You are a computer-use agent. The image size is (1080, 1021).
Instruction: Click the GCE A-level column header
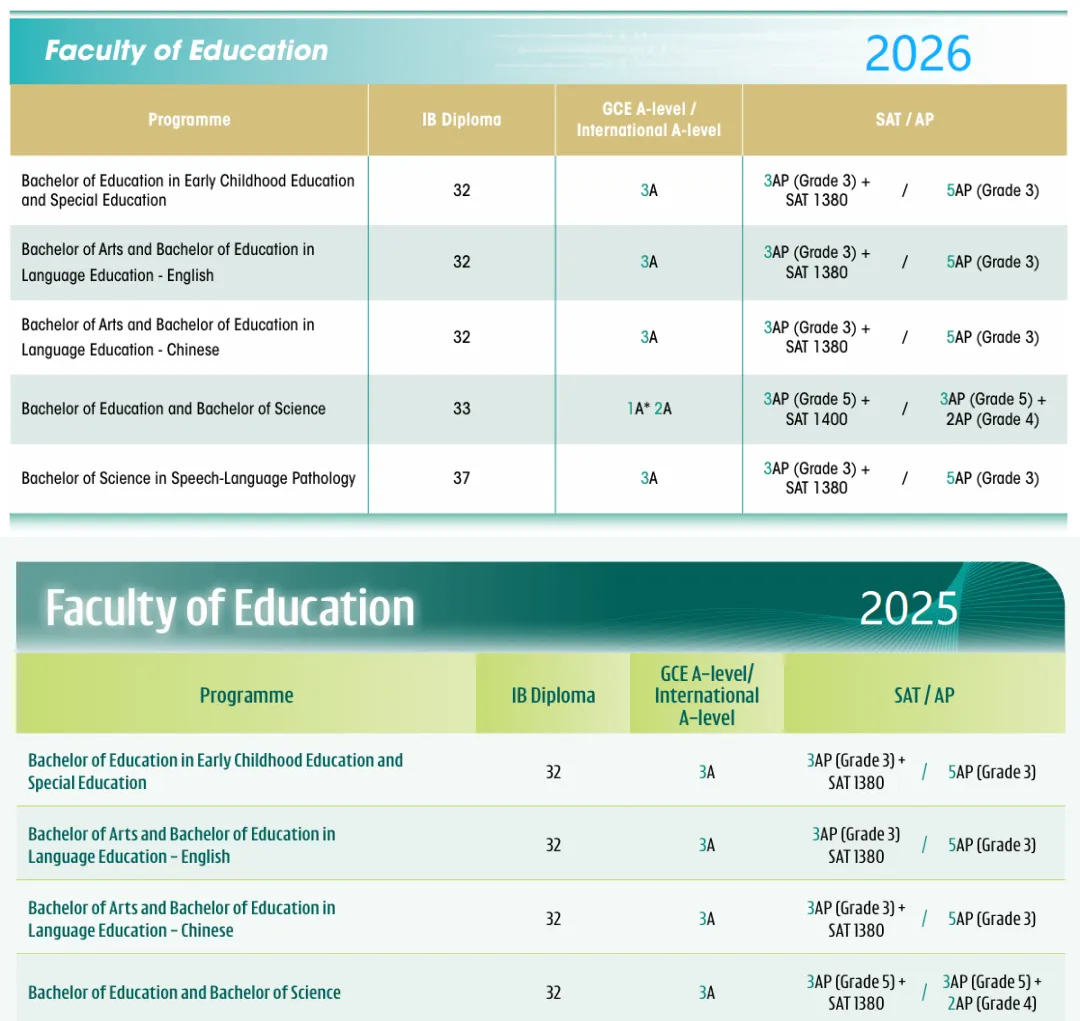point(648,119)
